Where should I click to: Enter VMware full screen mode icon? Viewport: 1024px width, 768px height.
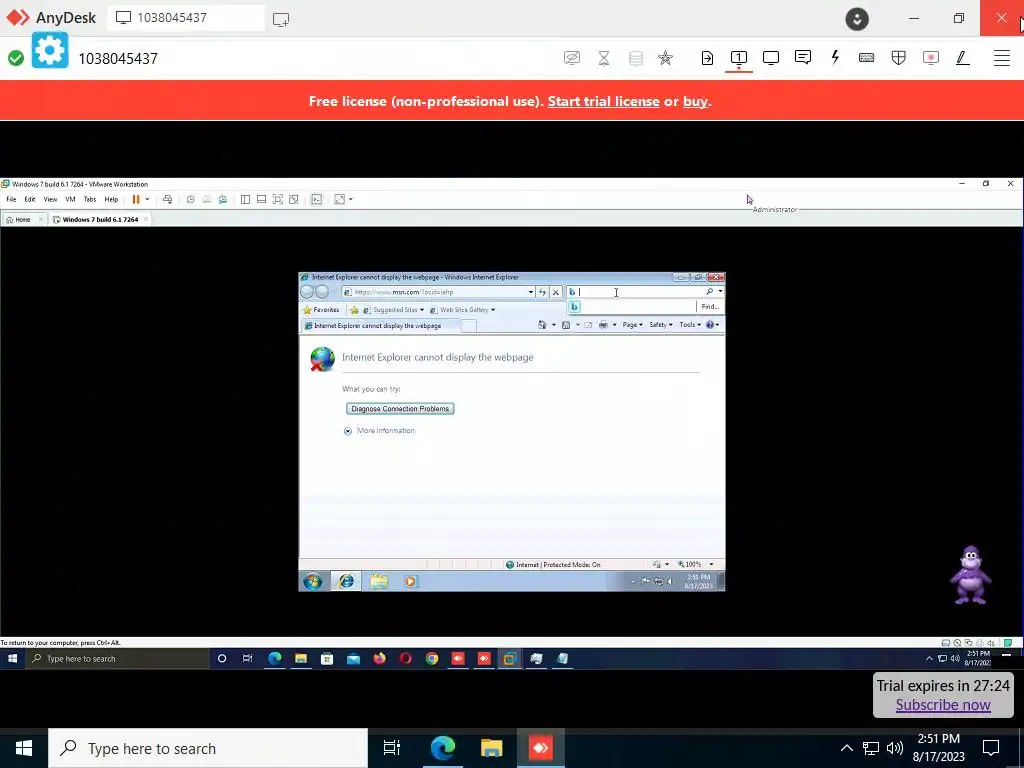click(x=278, y=199)
